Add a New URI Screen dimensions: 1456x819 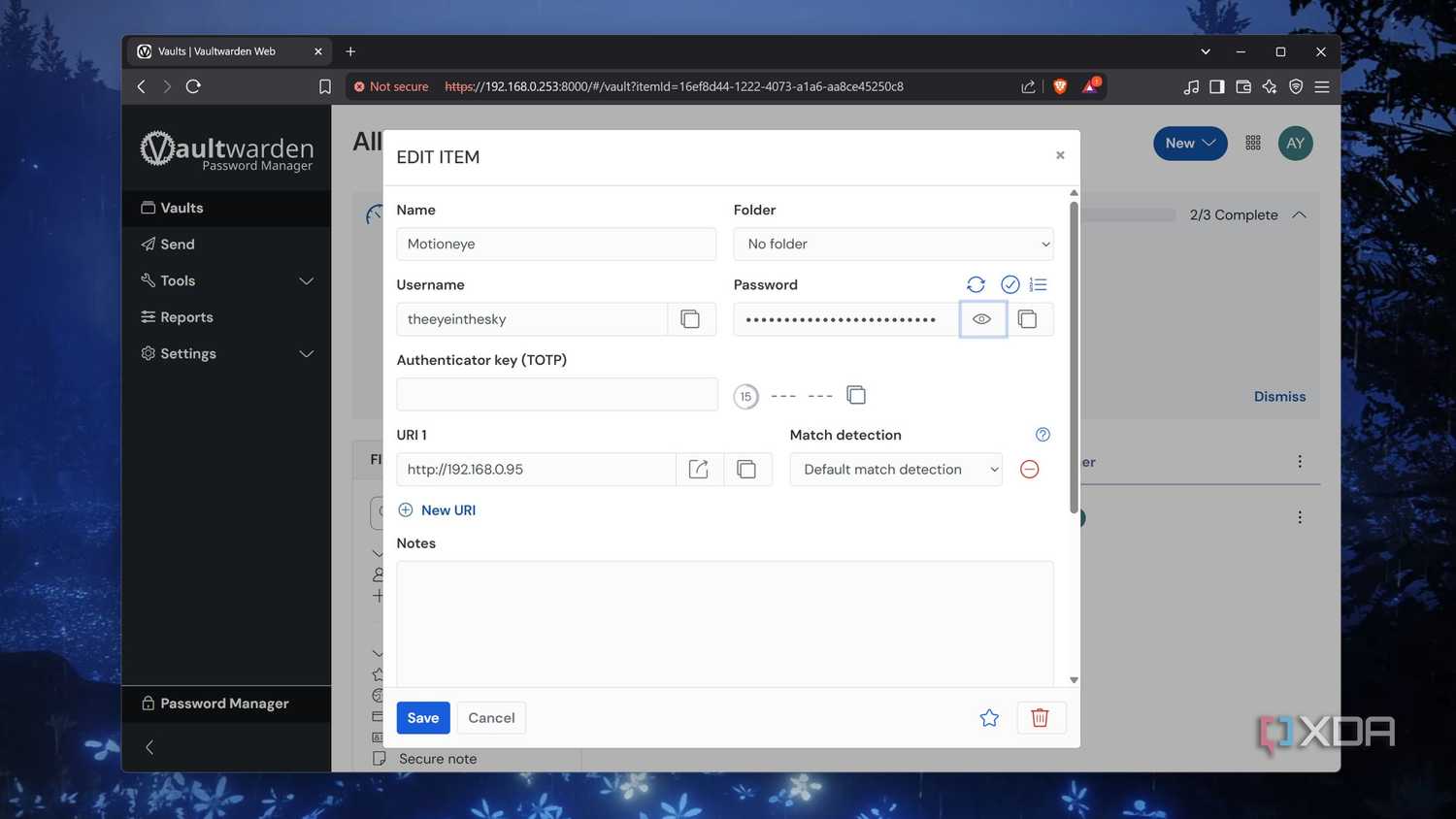[437, 510]
